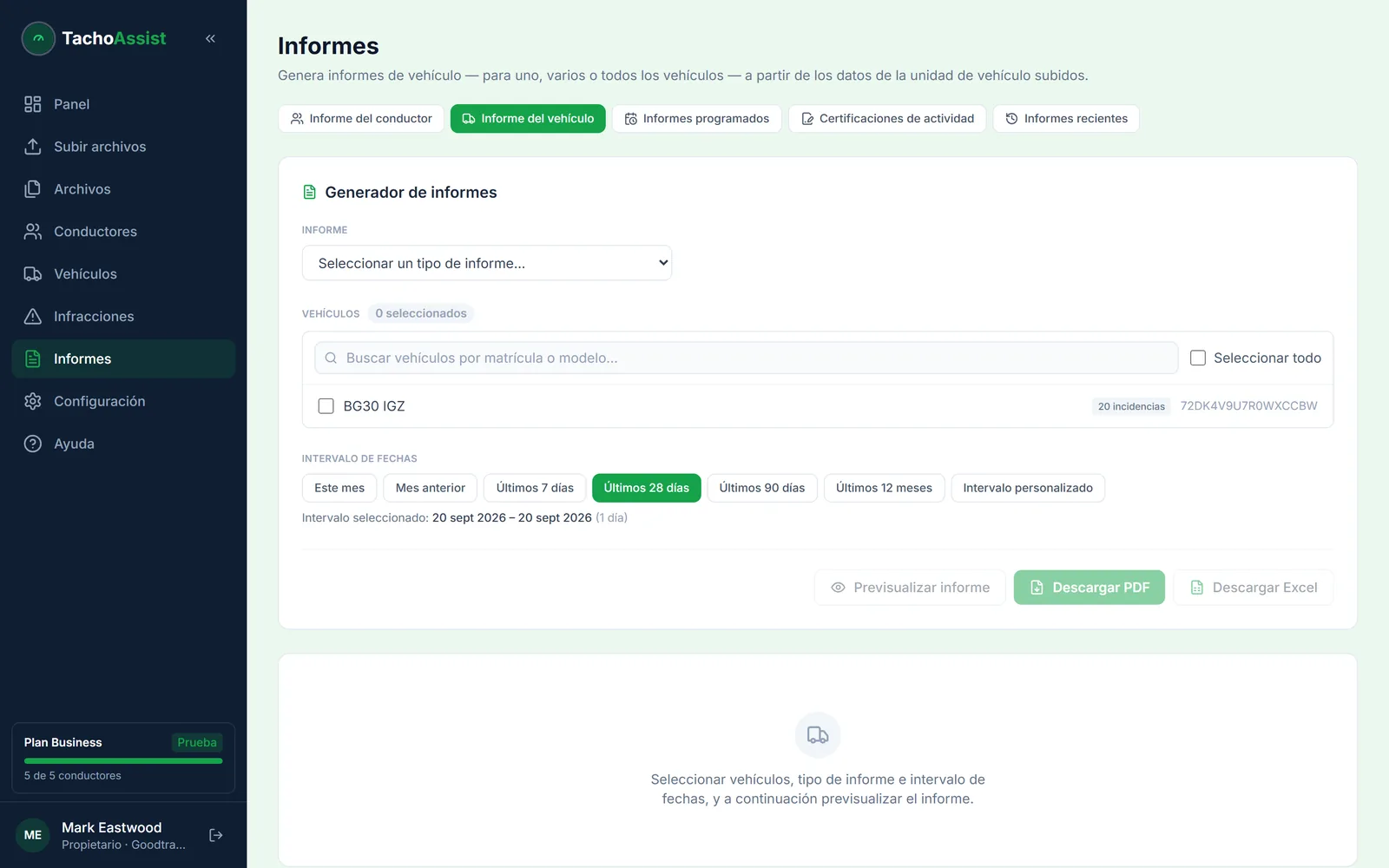Viewport: 1389px width, 868px height.
Task: Go to Certificaciones de actividad tab
Action: (x=887, y=119)
